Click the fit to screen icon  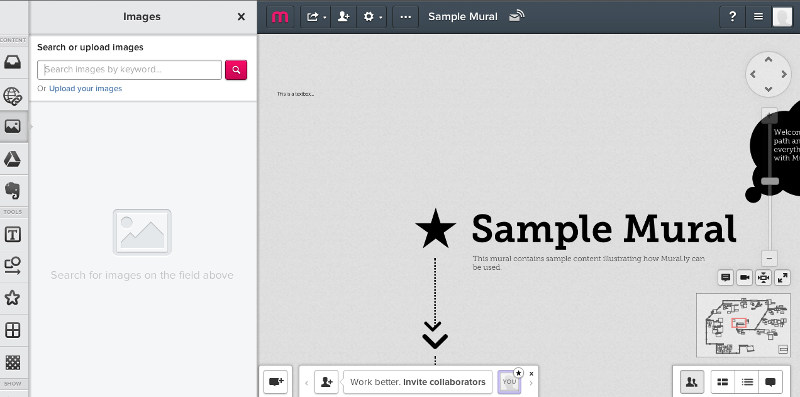(x=763, y=278)
